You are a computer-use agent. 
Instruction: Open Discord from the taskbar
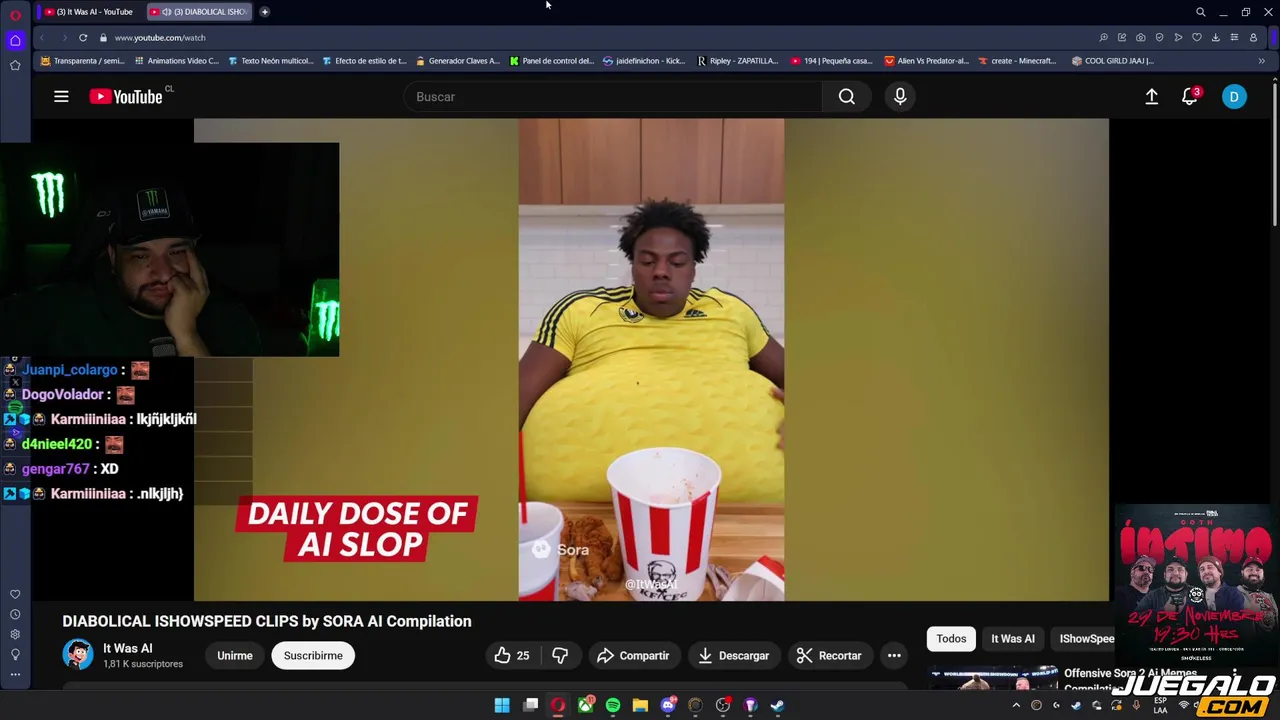coord(668,705)
